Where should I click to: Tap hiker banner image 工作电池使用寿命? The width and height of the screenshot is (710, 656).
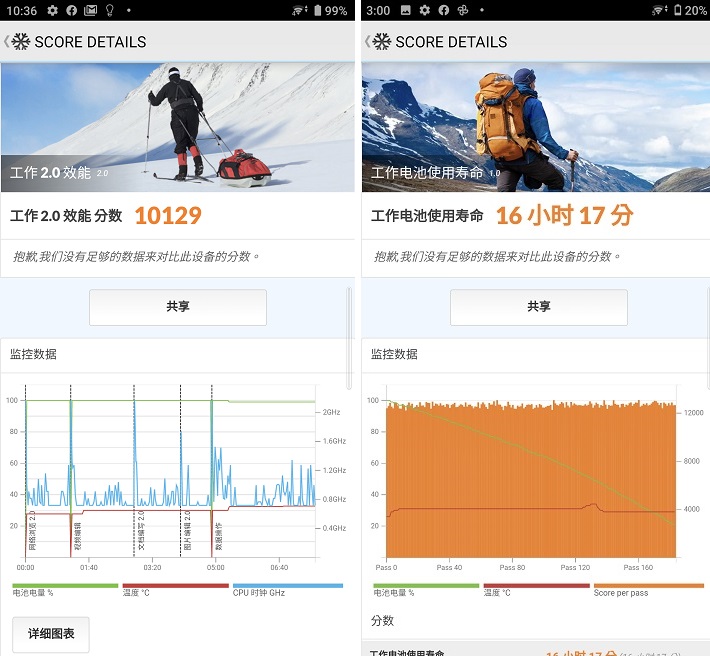click(x=536, y=127)
